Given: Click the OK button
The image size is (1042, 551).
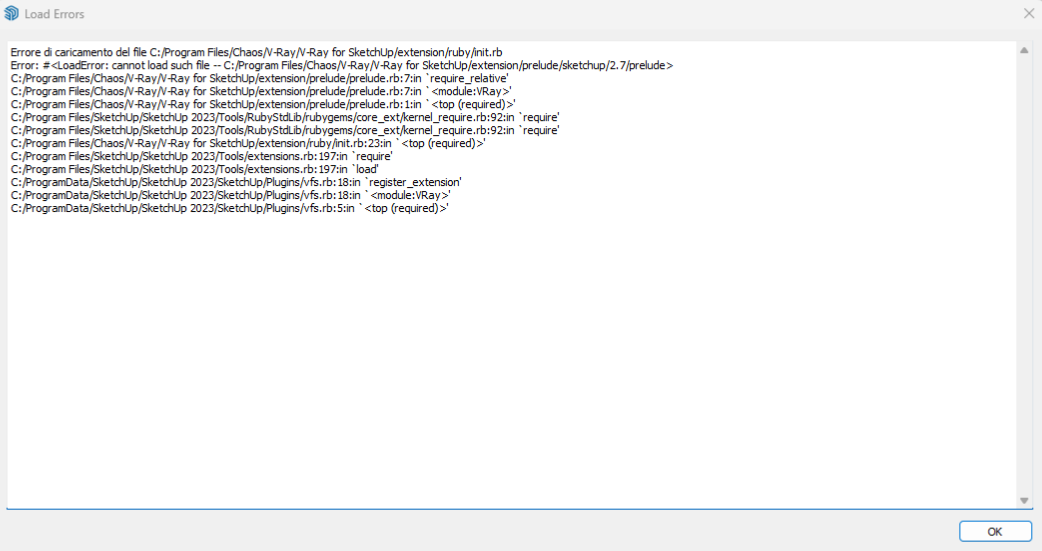Looking at the screenshot, I should coord(995,532).
